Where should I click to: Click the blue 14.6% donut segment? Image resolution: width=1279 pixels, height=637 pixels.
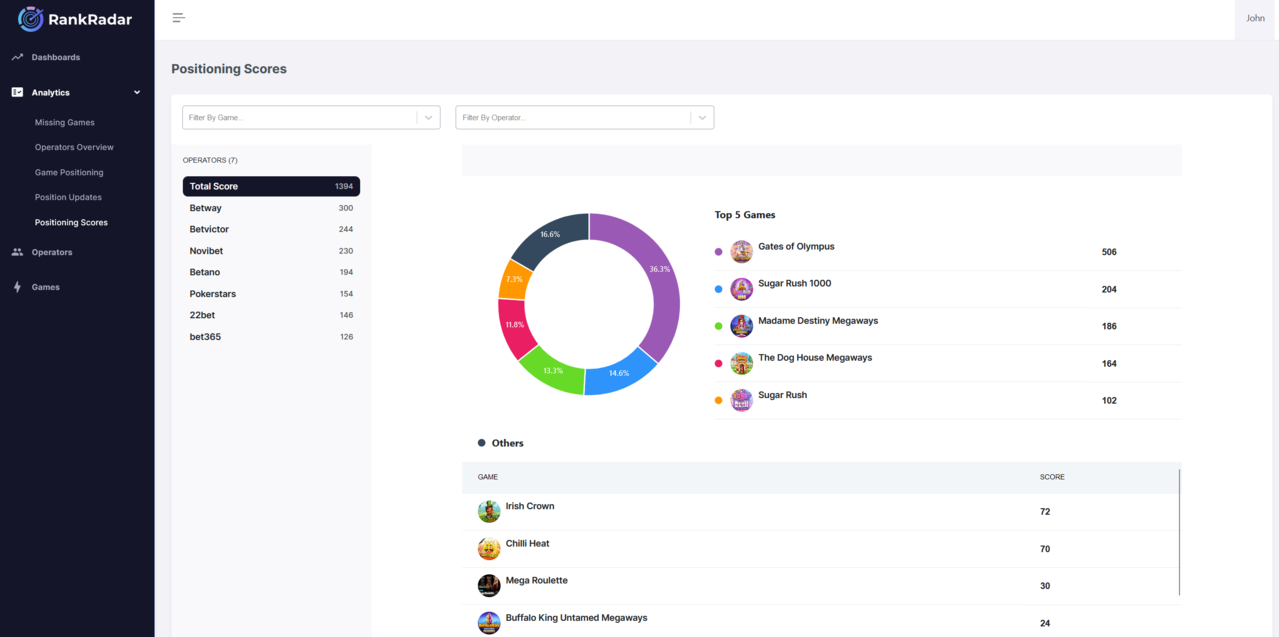click(619, 373)
